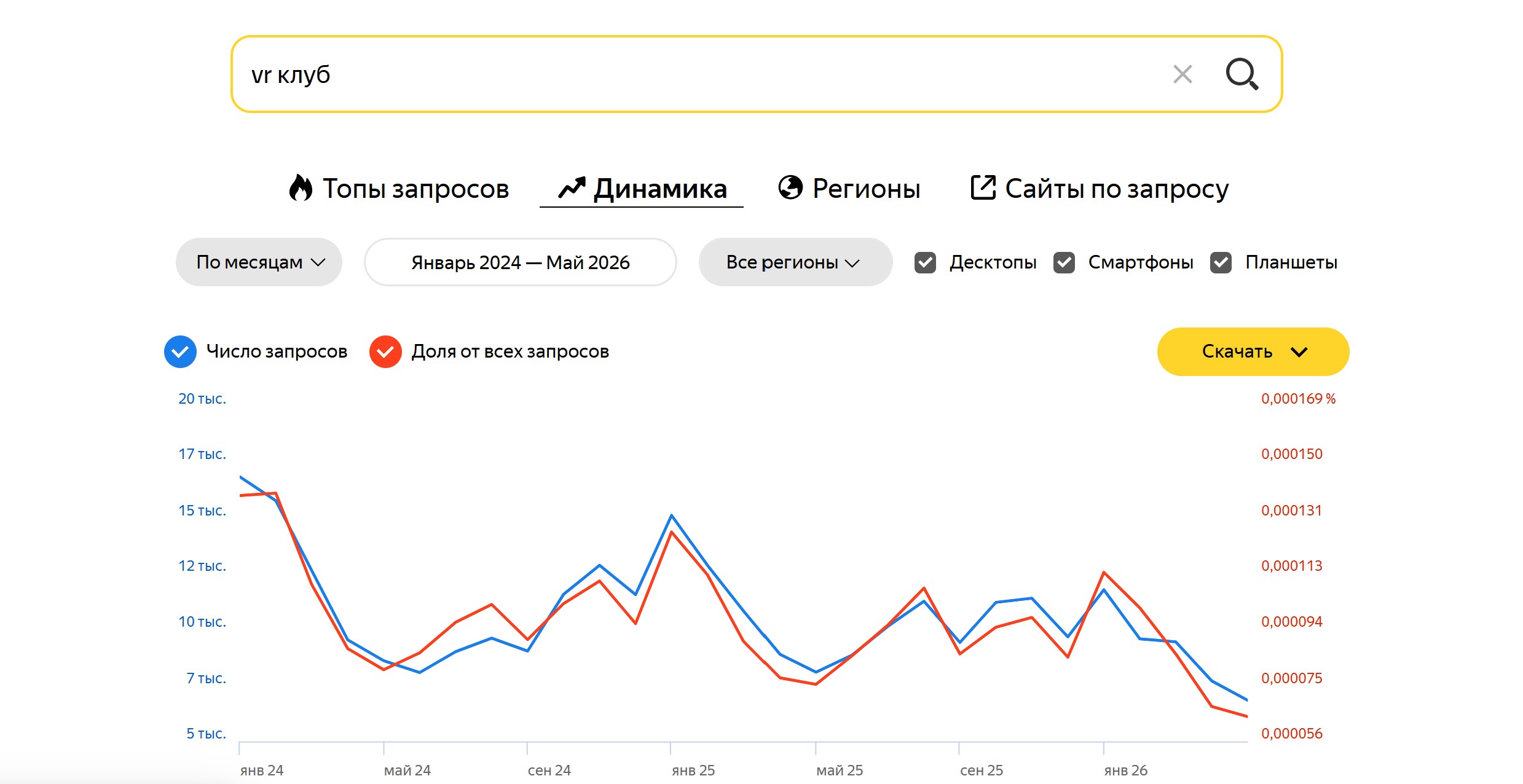Image resolution: width=1523 pixels, height=784 pixels.
Task: Click the 10 тыс. left axis label
Action: point(202,622)
